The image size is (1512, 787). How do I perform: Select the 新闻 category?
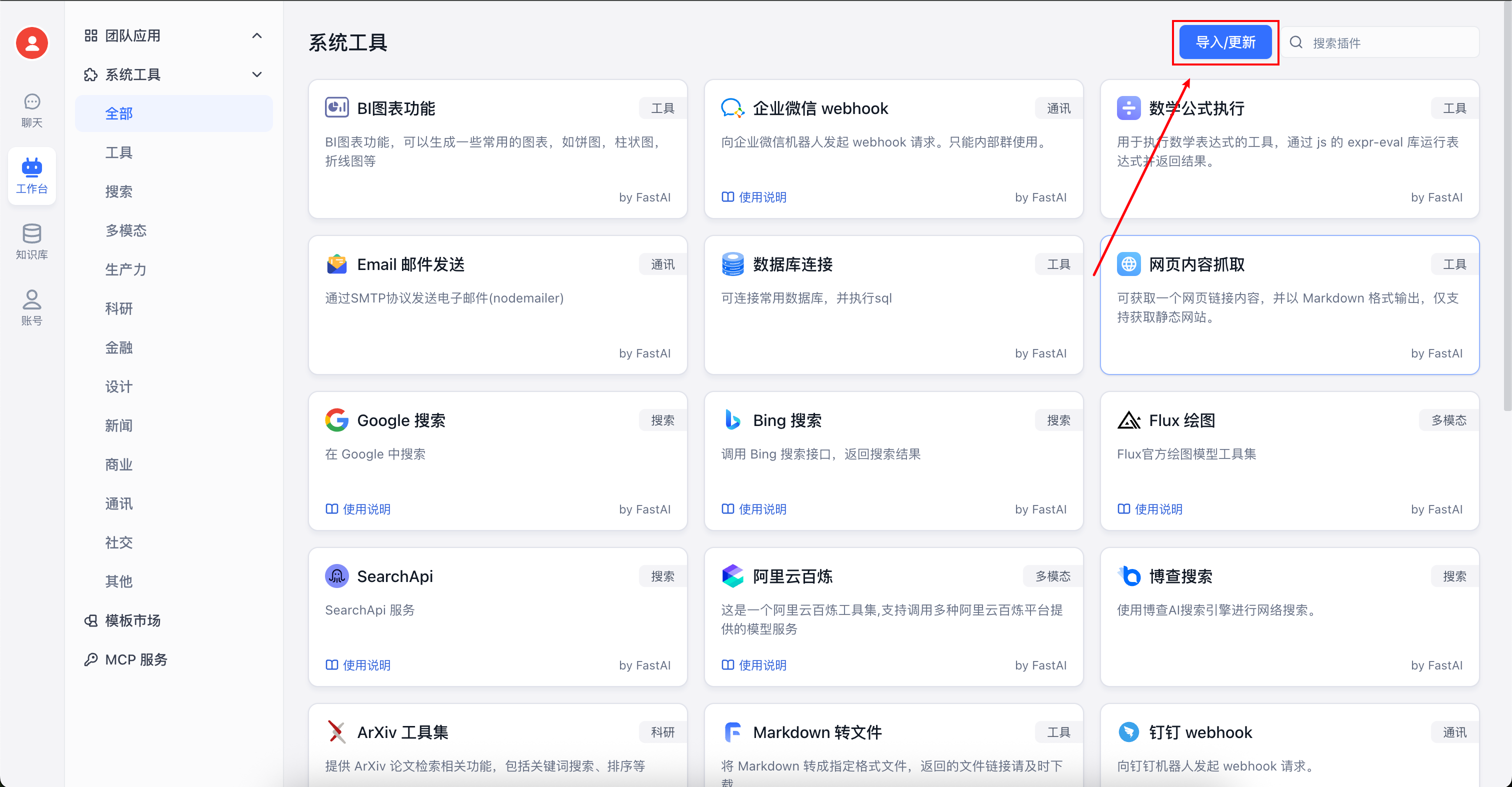click(174, 425)
